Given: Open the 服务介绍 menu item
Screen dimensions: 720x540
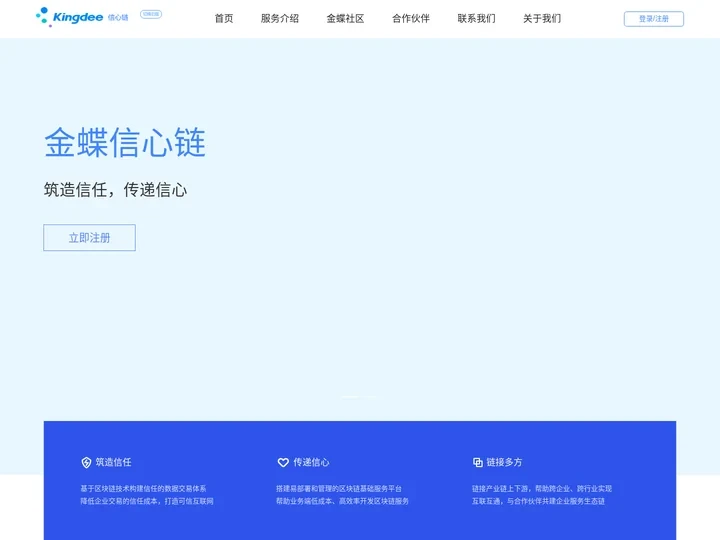Looking at the screenshot, I should click(280, 18).
